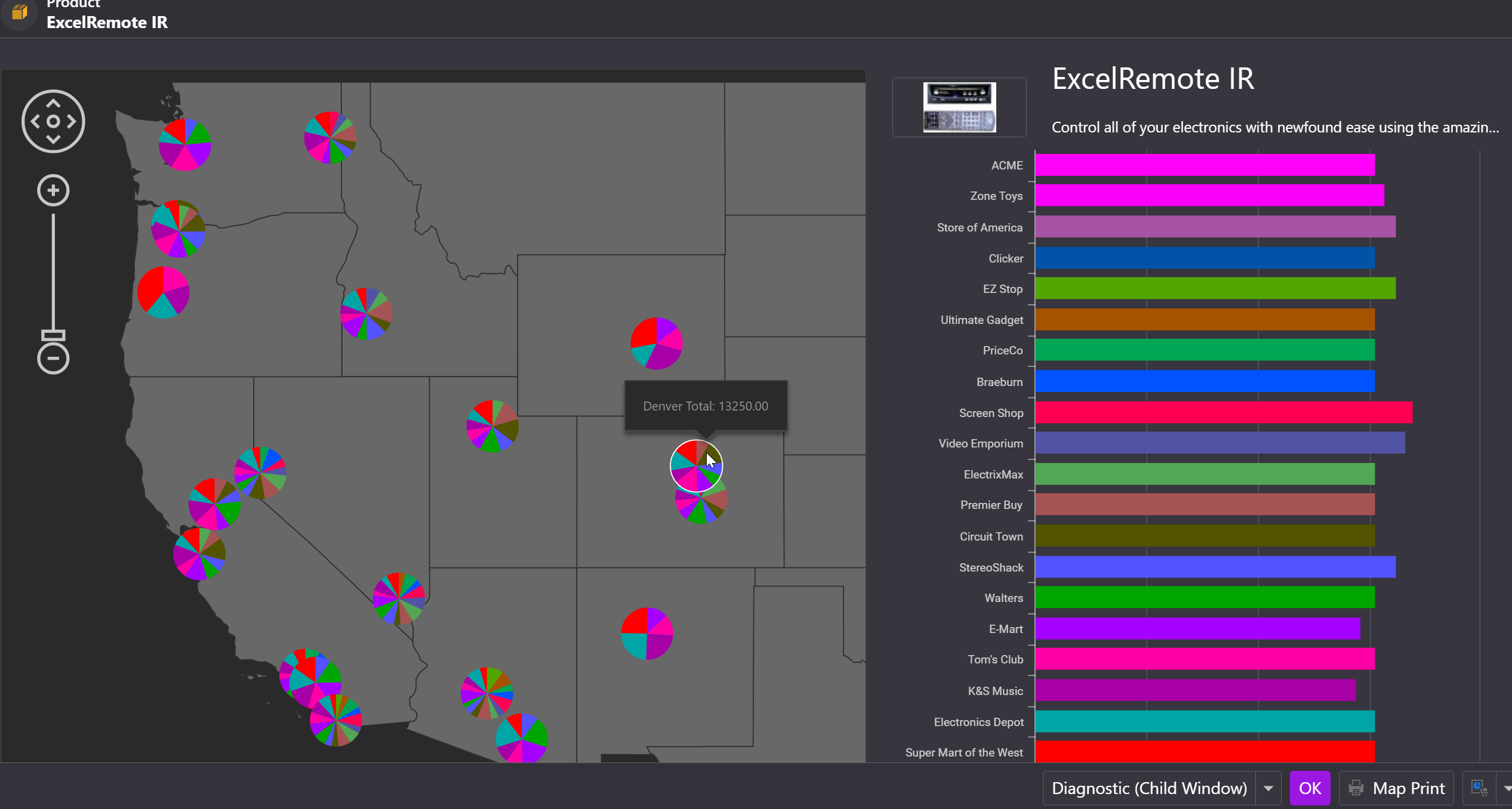
Task: Select the Denver pie chart marker
Action: (x=695, y=465)
